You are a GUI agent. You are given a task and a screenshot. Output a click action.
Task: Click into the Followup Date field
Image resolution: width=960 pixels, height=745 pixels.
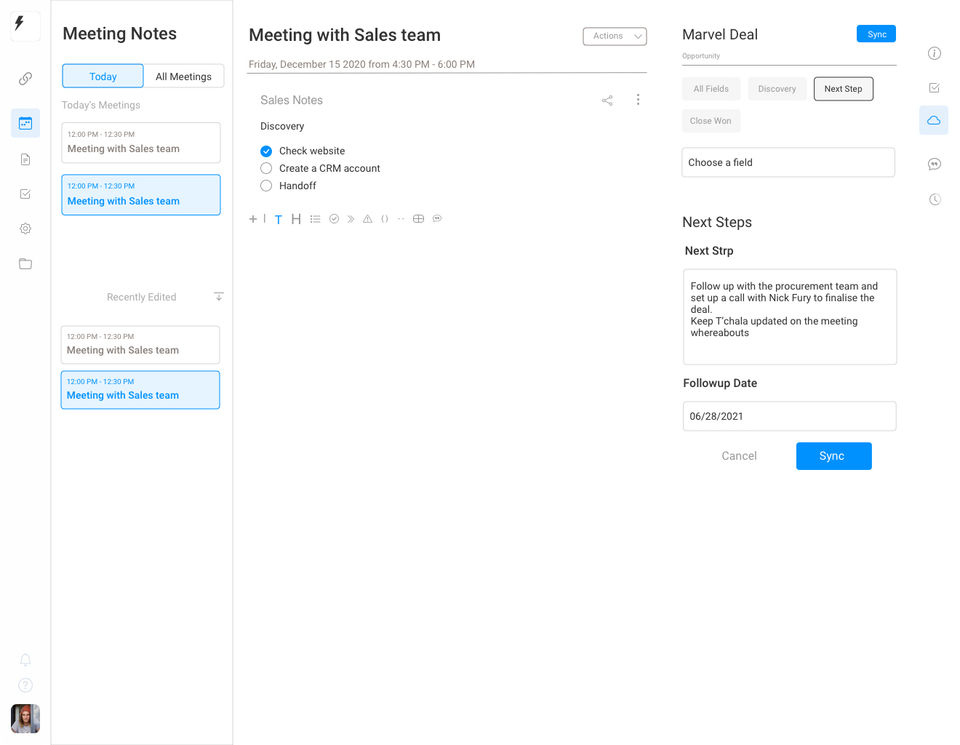click(x=789, y=416)
